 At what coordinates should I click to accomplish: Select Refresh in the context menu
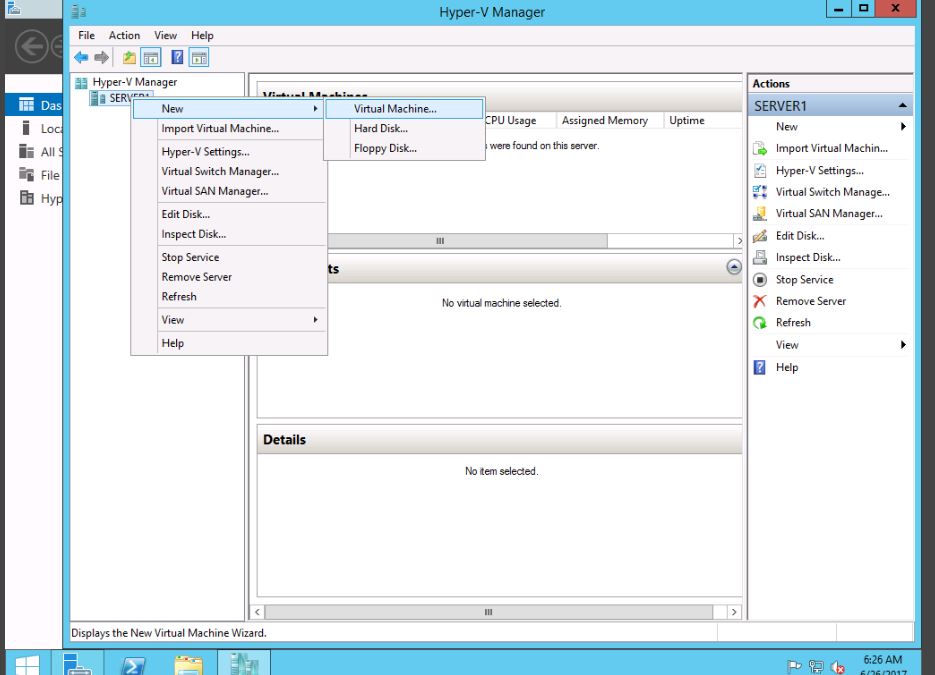coord(229,296)
